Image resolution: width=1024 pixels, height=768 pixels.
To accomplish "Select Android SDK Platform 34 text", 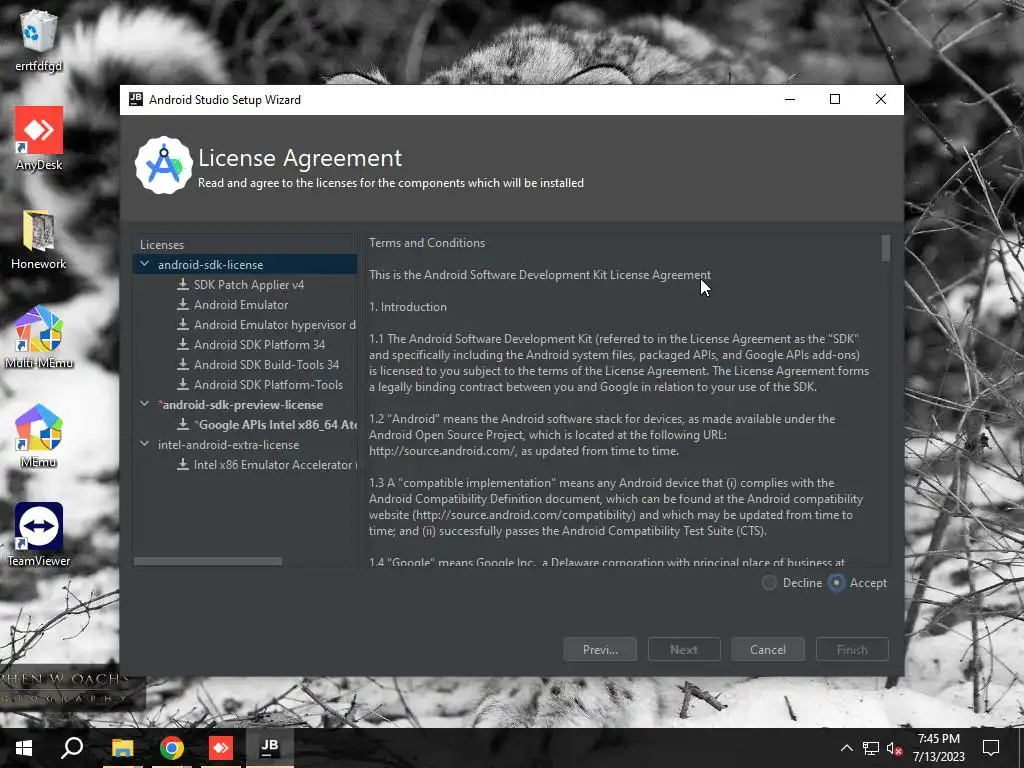I will tap(259, 345).
